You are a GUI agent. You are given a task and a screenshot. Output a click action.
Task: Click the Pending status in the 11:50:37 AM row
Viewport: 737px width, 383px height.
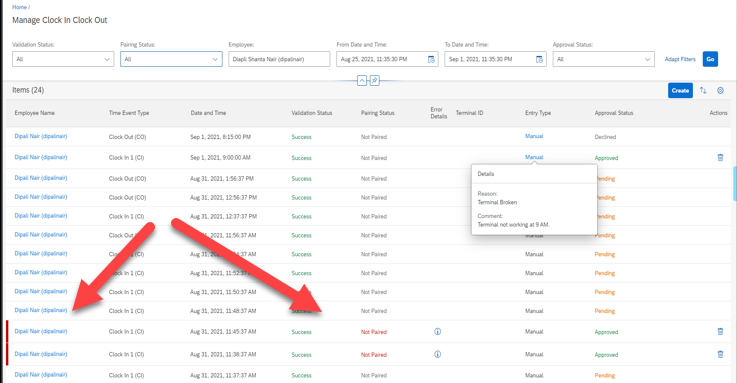point(604,292)
